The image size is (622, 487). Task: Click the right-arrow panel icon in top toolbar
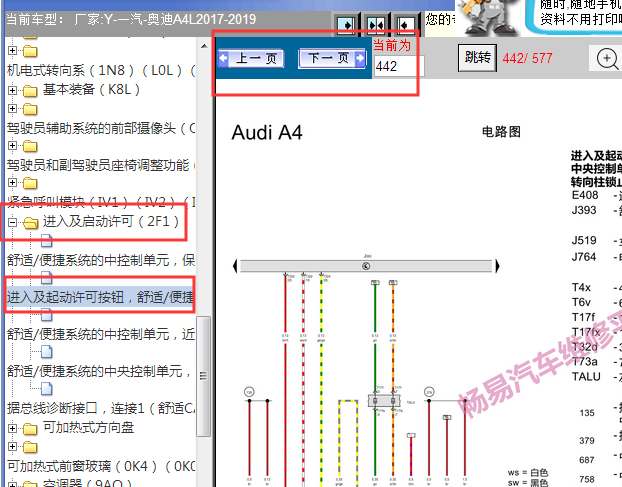pos(346,25)
